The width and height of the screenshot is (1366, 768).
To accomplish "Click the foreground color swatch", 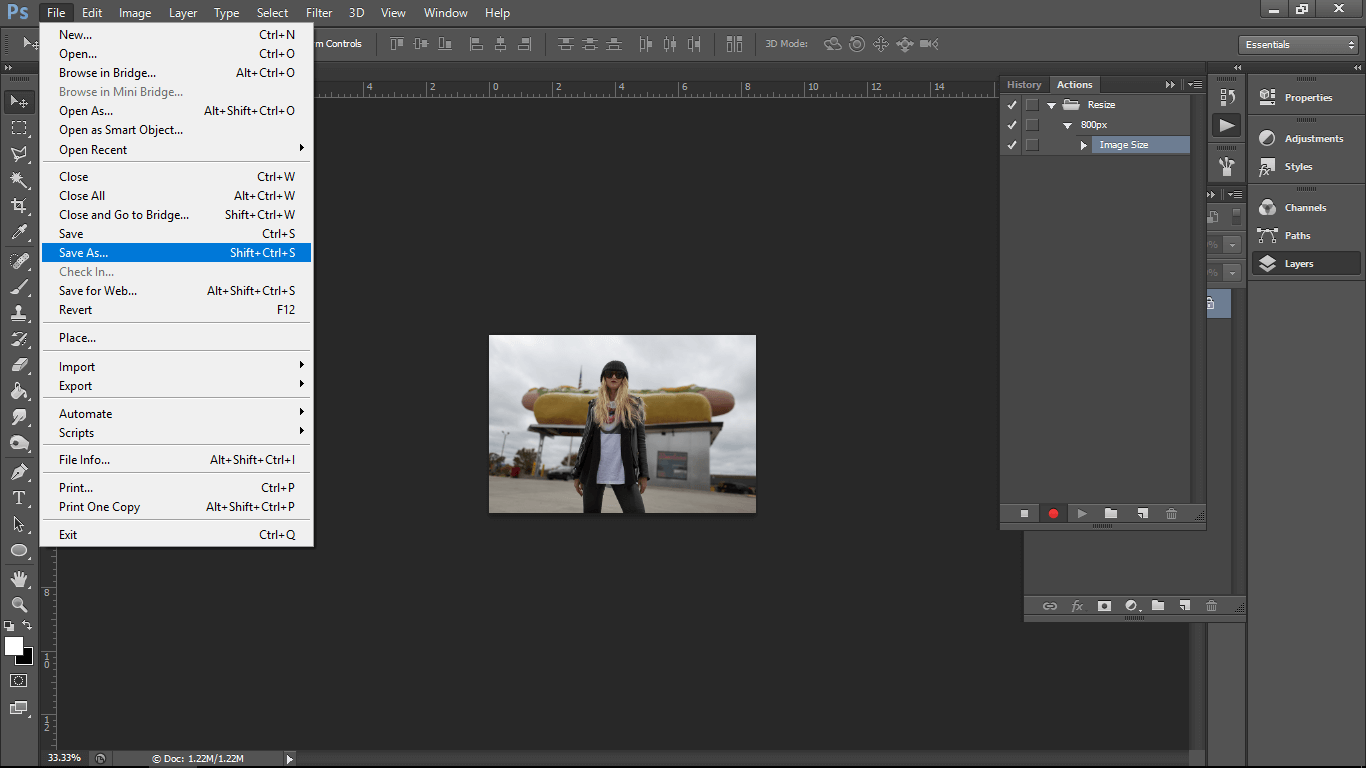I will point(14,646).
